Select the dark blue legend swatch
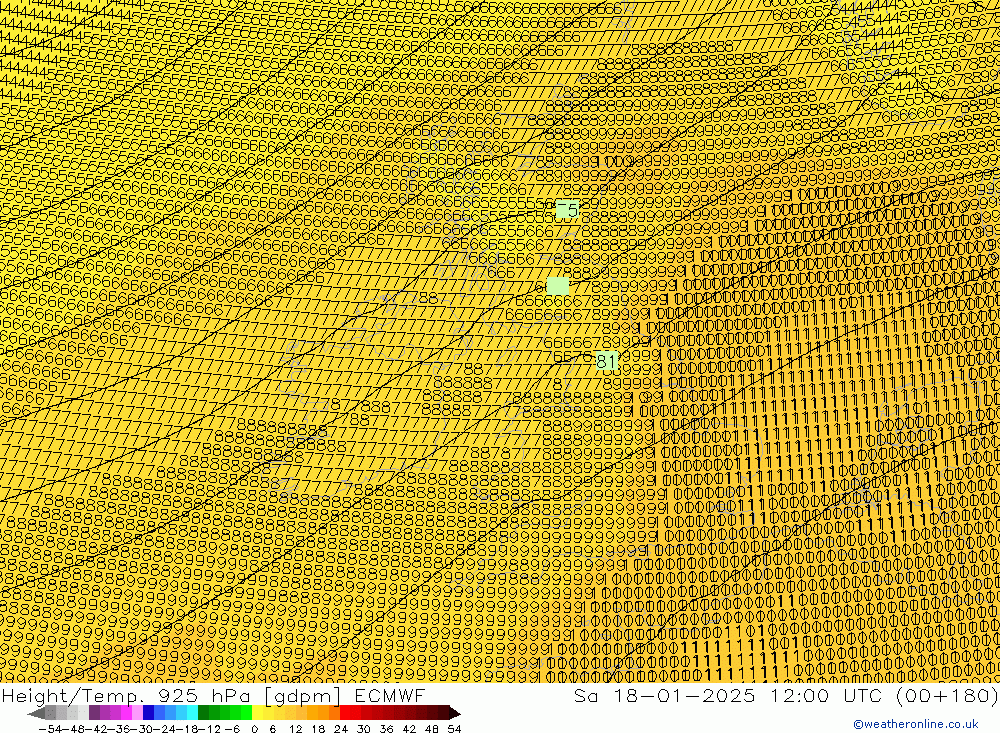The height and width of the screenshot is (733, 1000). click(x=148, y=713)
